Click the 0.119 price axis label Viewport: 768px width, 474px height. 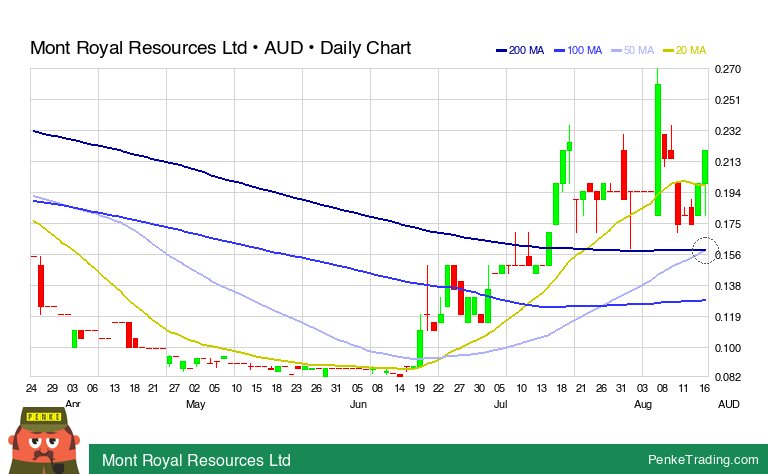[x=728, y=317]
